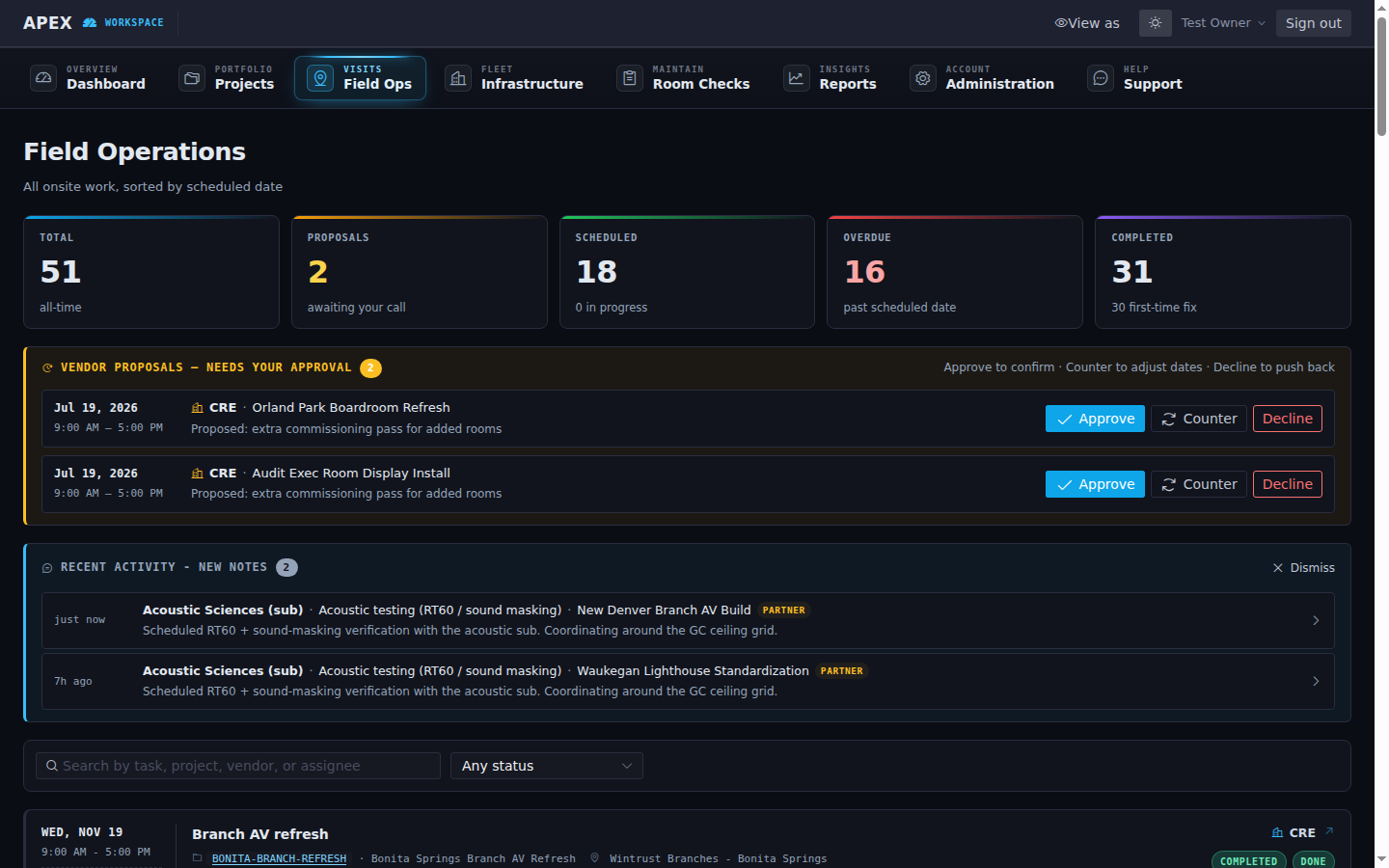Open the Insights Reports tab
1389x868 pixels.
(x=831, y=78)
